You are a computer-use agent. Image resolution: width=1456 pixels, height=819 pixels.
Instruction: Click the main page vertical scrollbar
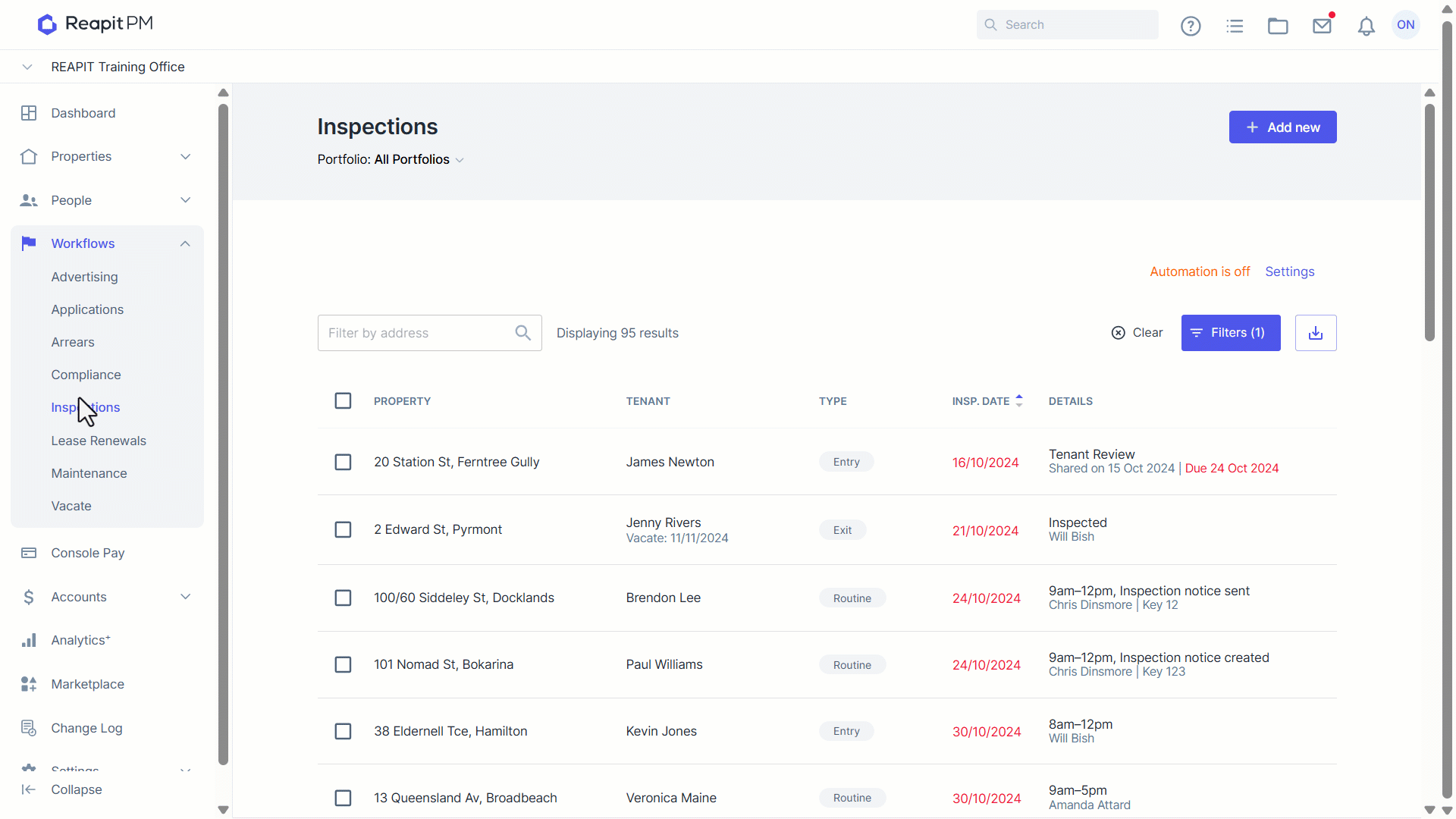click(1429, 222)
